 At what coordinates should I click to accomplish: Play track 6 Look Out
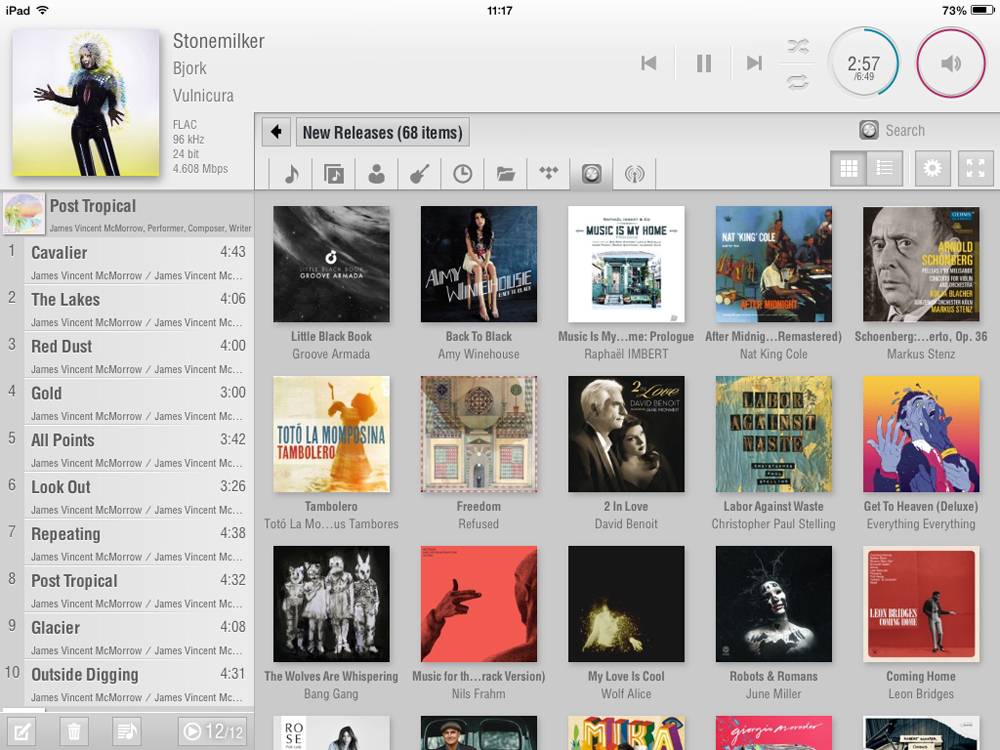point(128,496)
